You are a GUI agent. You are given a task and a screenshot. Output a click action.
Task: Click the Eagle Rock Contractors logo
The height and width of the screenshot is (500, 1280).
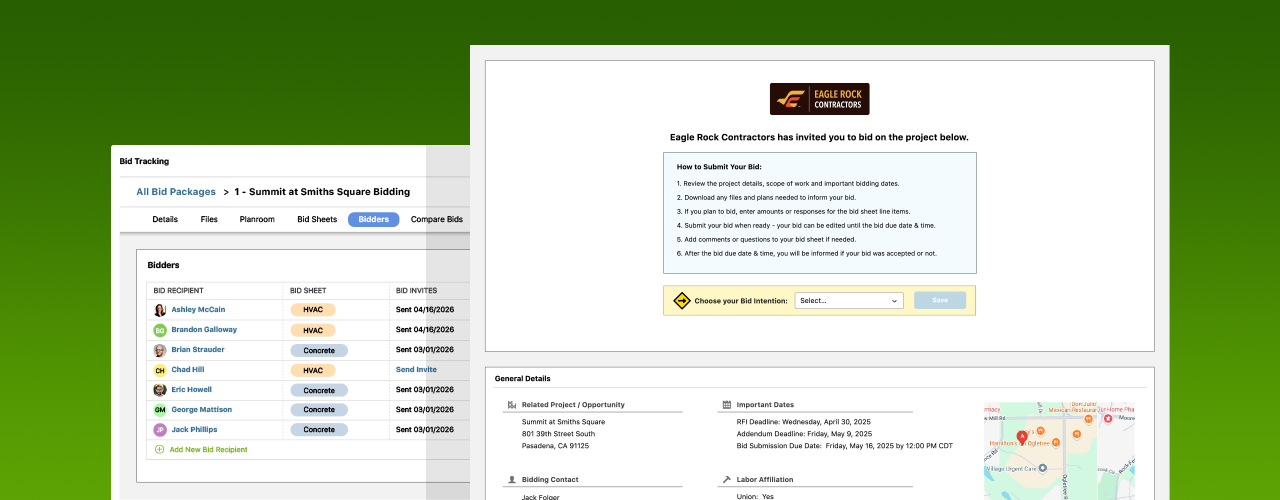pyautogui.click(x=820, y=99)
